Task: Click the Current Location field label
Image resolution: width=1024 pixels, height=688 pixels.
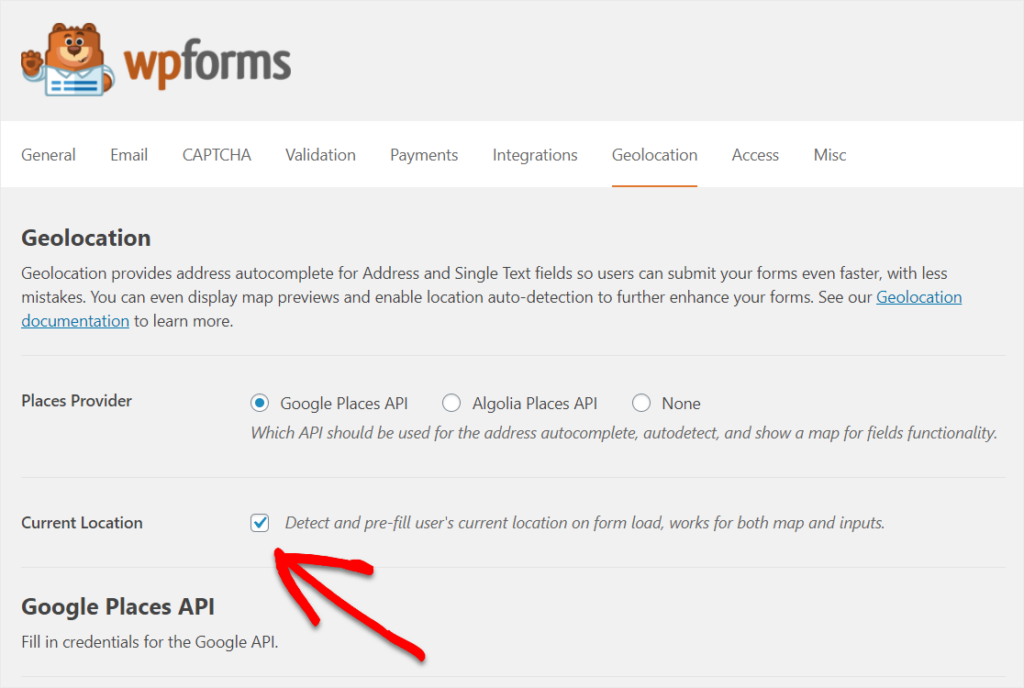Action: tap(82, 523)
